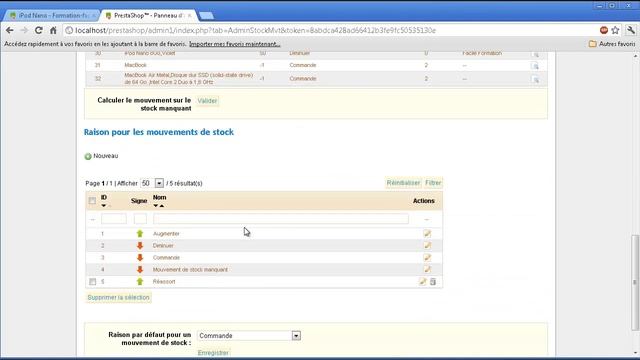Click the MacBook Air Metal product name
This screenshot has width=640, height=360.
[x=189, y=79]
